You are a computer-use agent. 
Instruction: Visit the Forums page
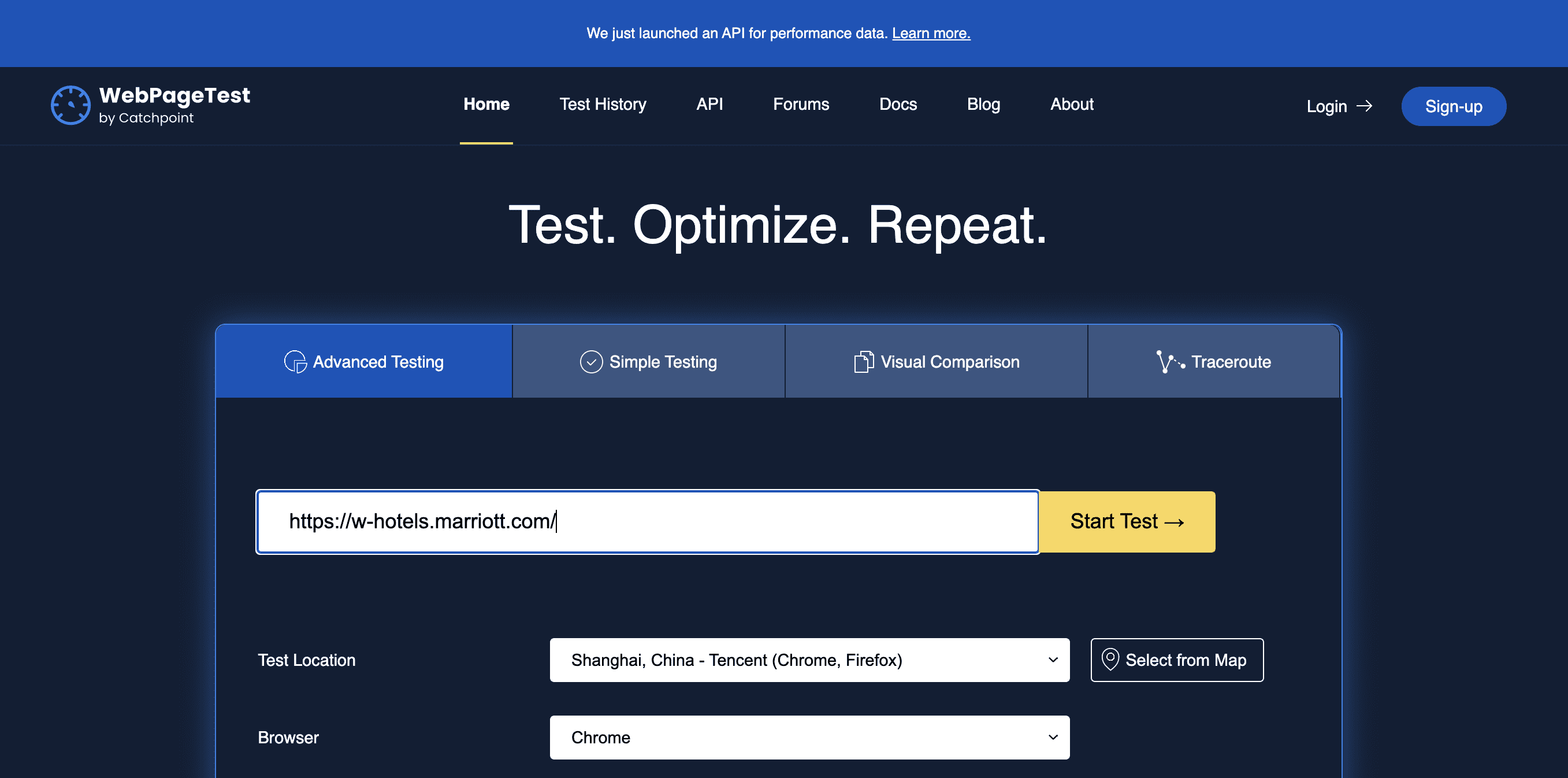801,104
